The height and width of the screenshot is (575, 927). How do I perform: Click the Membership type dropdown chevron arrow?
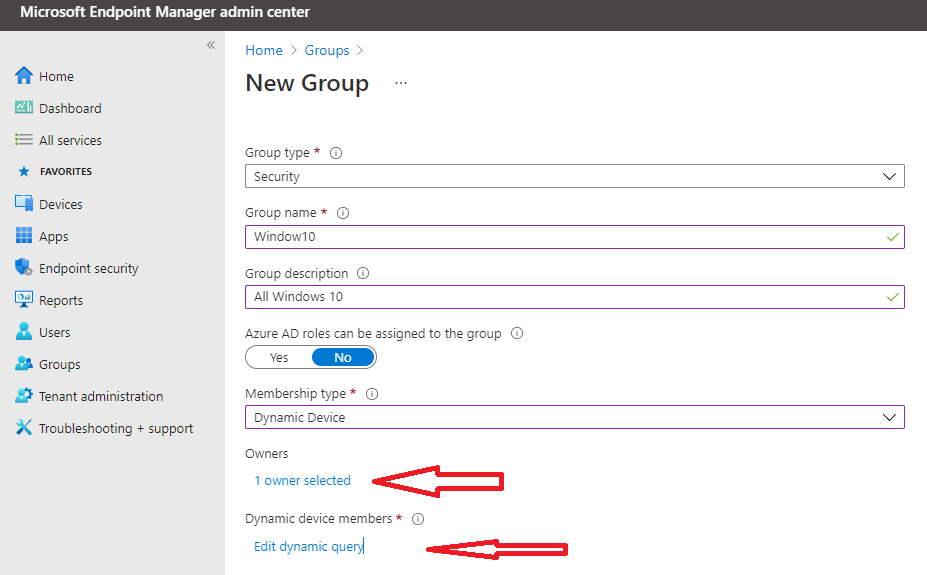click(889, 418)
